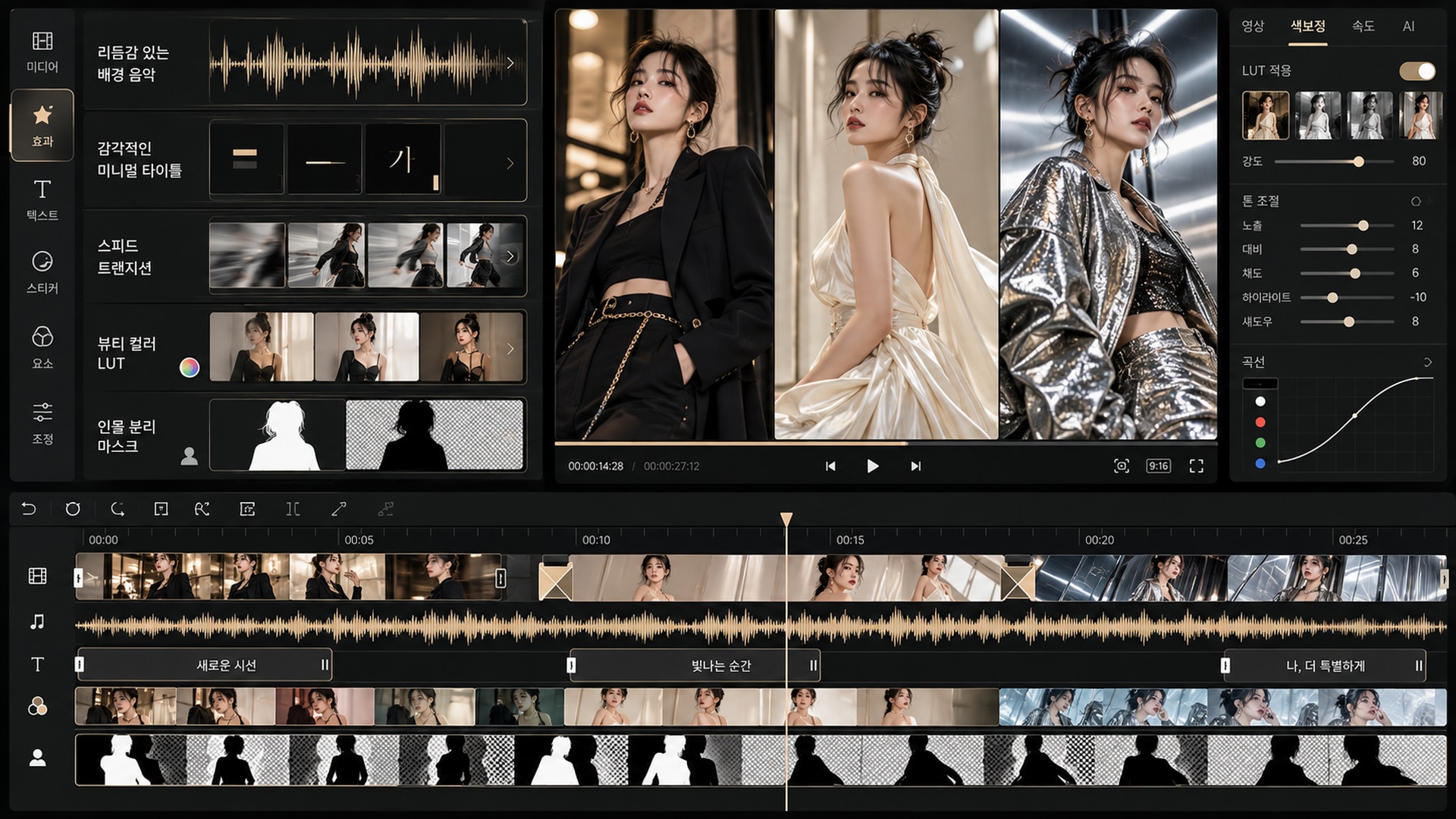Screen dimensions: 1456x819
Task: Open the 텍스트 text tool
Action: [42, 199]
